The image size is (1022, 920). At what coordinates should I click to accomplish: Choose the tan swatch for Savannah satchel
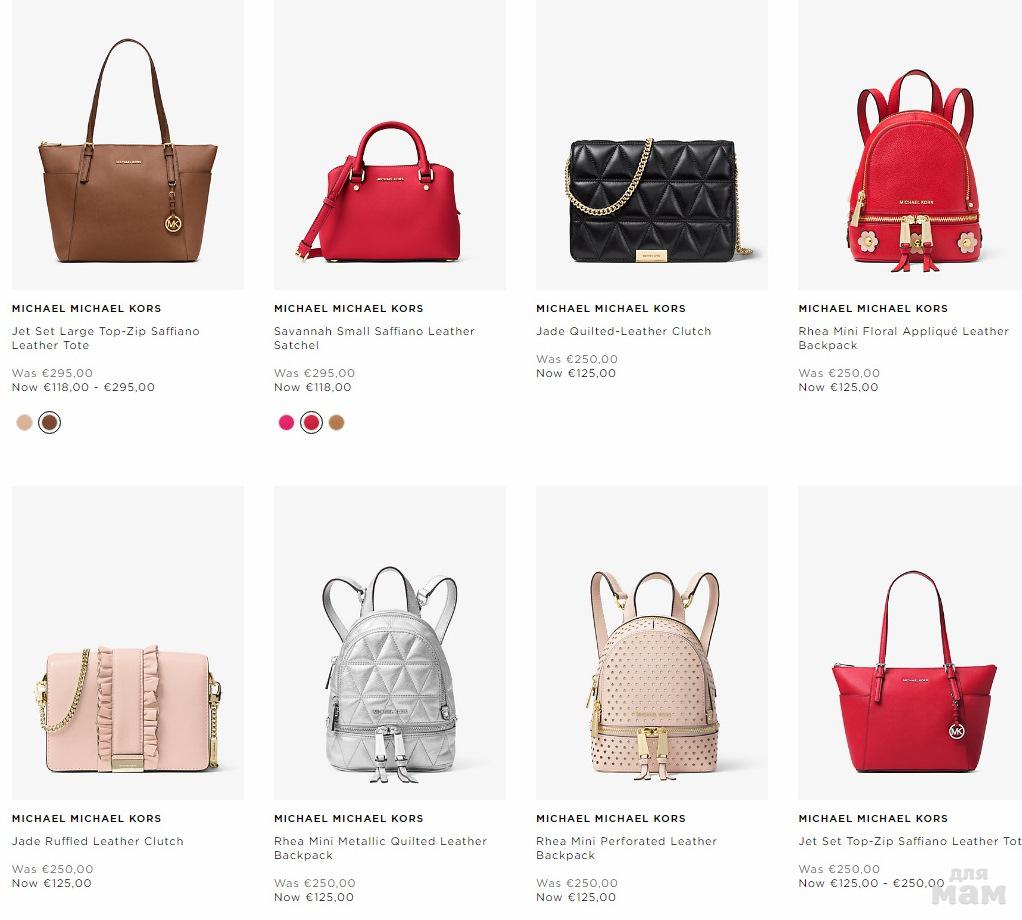point(336,422)
